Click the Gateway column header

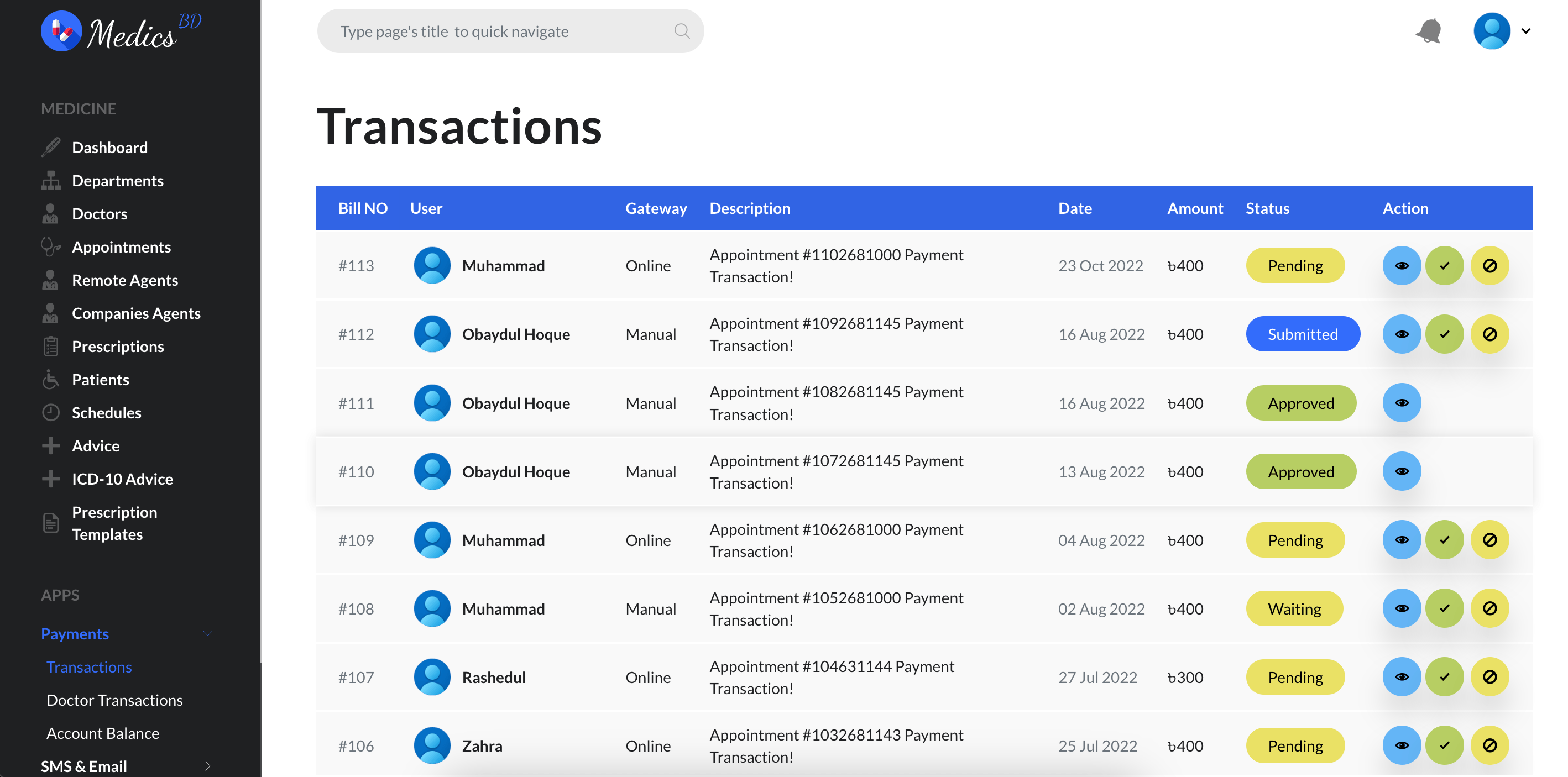[656, 208]
